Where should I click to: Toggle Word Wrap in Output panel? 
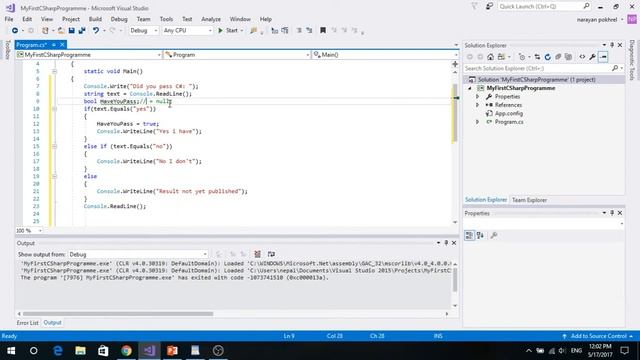271,254
